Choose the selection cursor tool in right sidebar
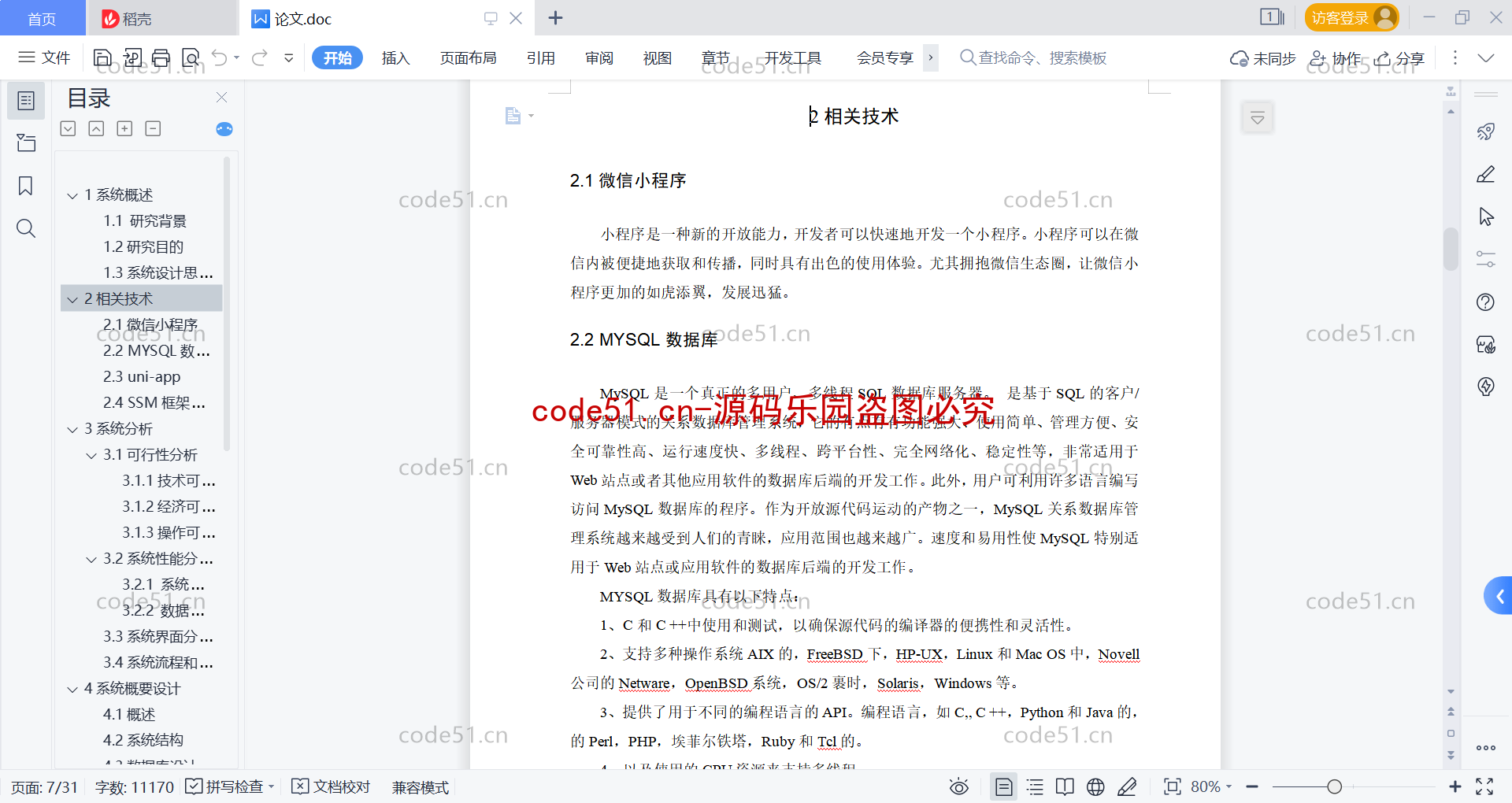Viewport: 1512px width, 803px height. 1486,216
